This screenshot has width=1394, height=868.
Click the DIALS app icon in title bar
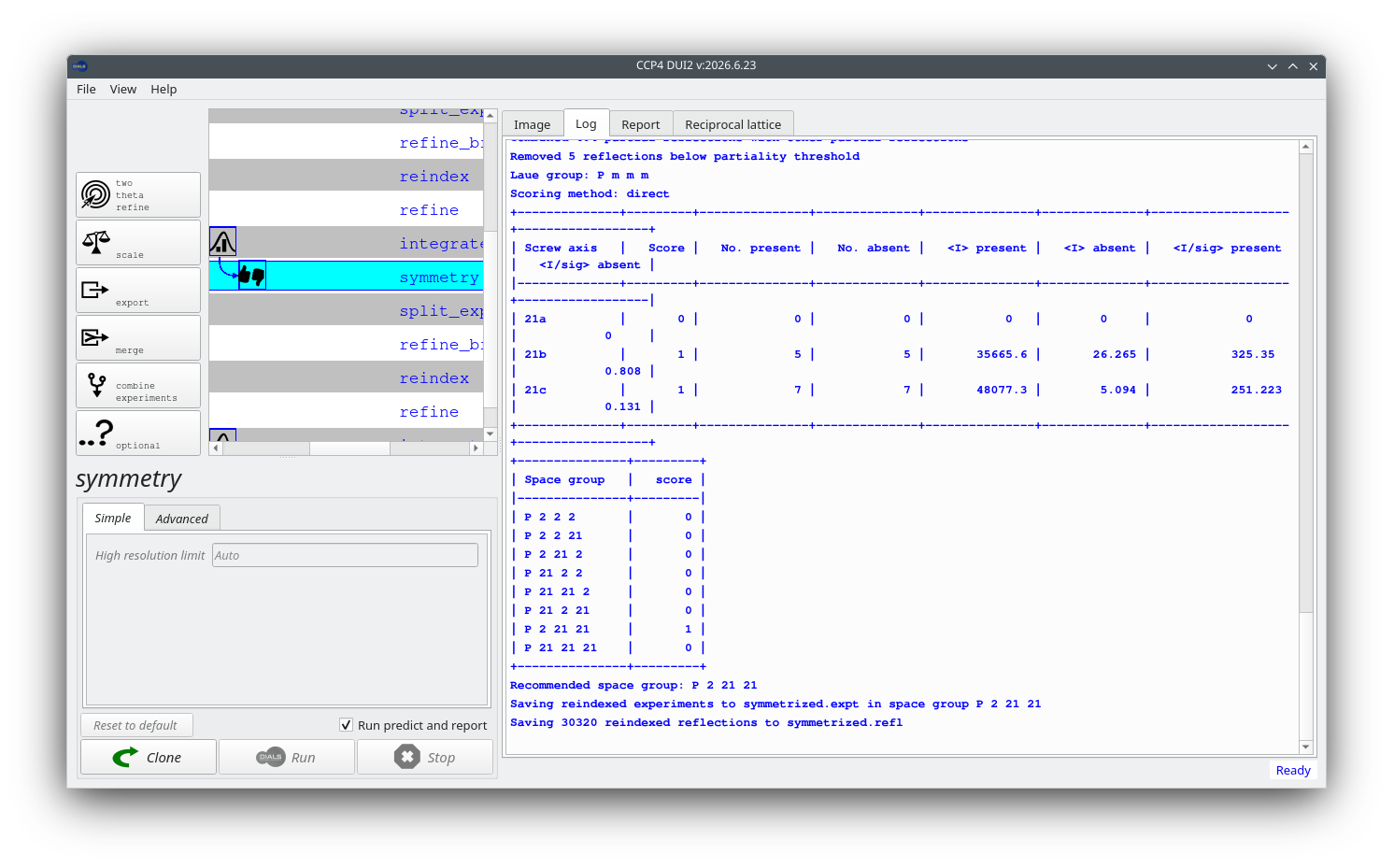tap(79, 65)
